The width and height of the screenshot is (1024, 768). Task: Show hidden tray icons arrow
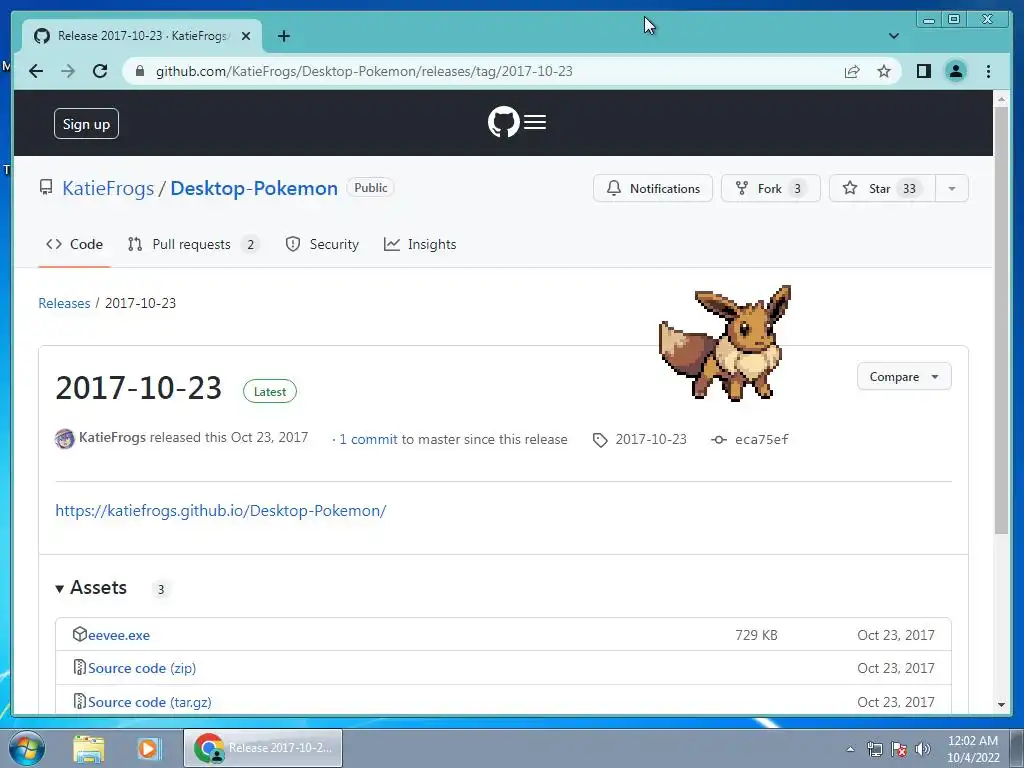(x=850, y=749)
